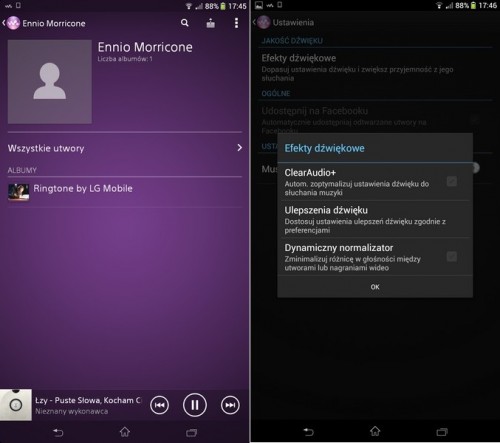Tap the Ennio Morricone artist placeholder image
The width and height of the screenshot is (500, 443).
pos(50,82)
